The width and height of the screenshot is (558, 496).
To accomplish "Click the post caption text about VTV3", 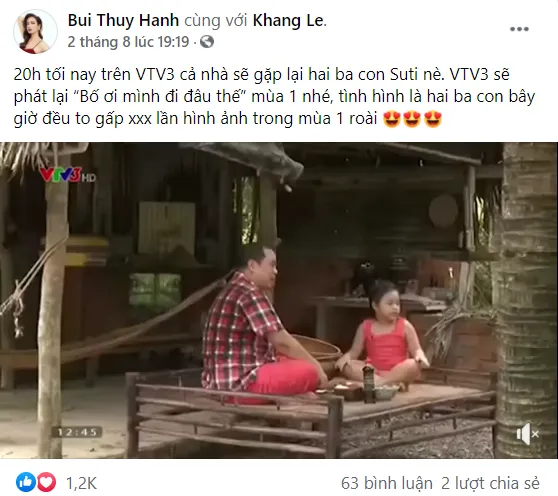I will (274, 97).
